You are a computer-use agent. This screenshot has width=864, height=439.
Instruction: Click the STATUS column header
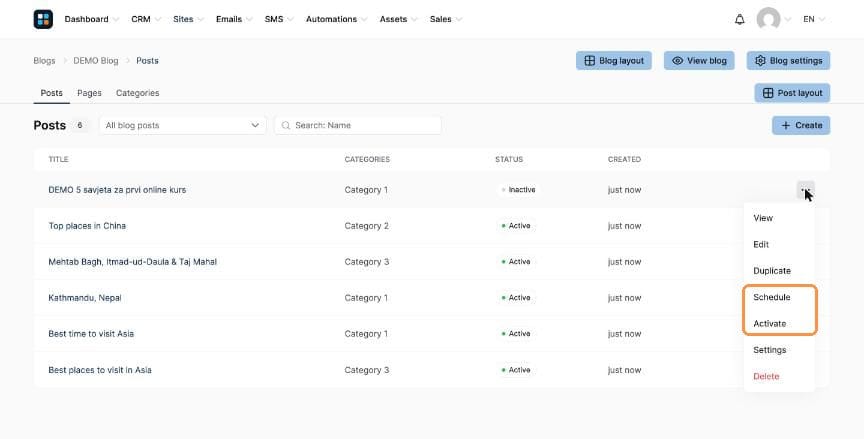[x=509, y=159]
